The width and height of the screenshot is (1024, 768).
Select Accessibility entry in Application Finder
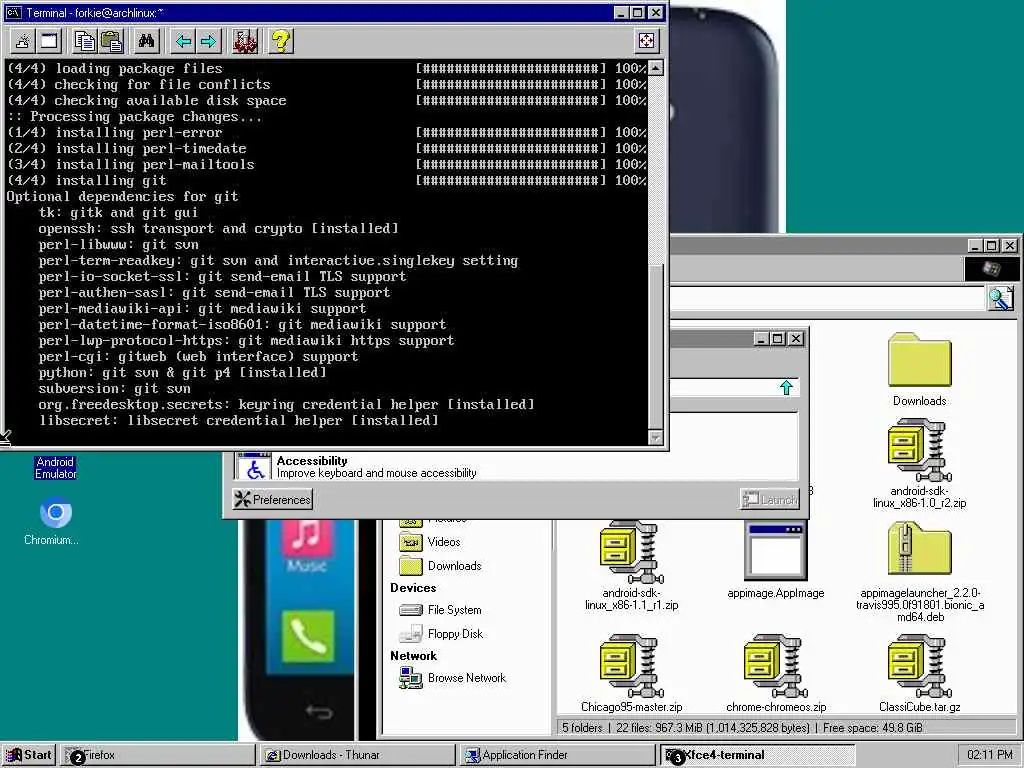click(516, 466)
